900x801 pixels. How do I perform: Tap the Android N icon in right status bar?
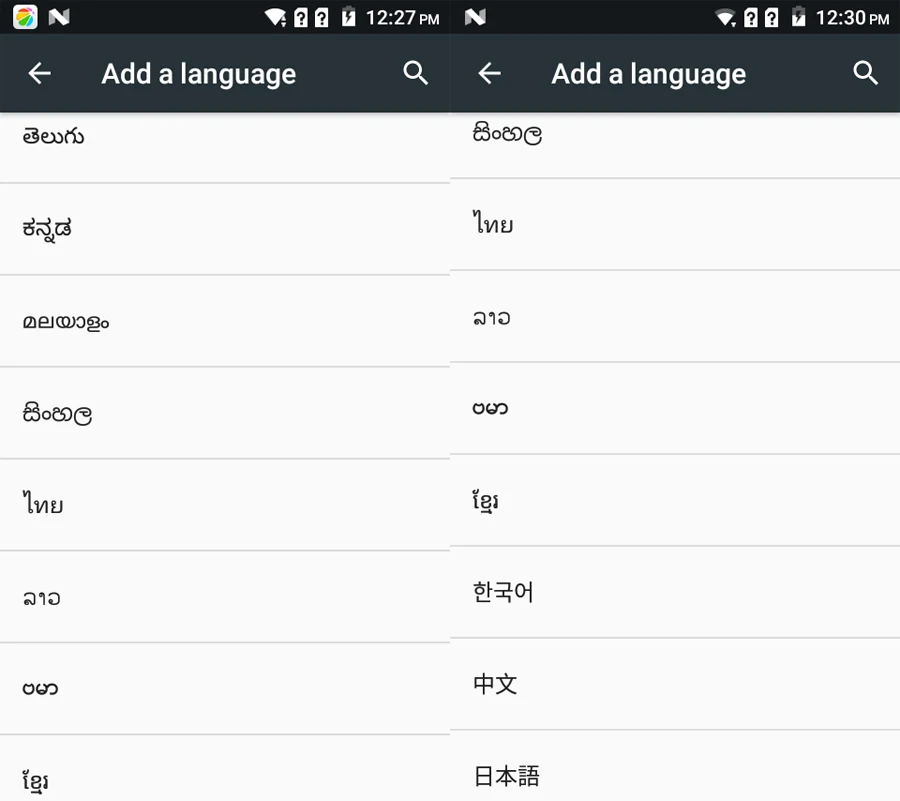point(475,17)
